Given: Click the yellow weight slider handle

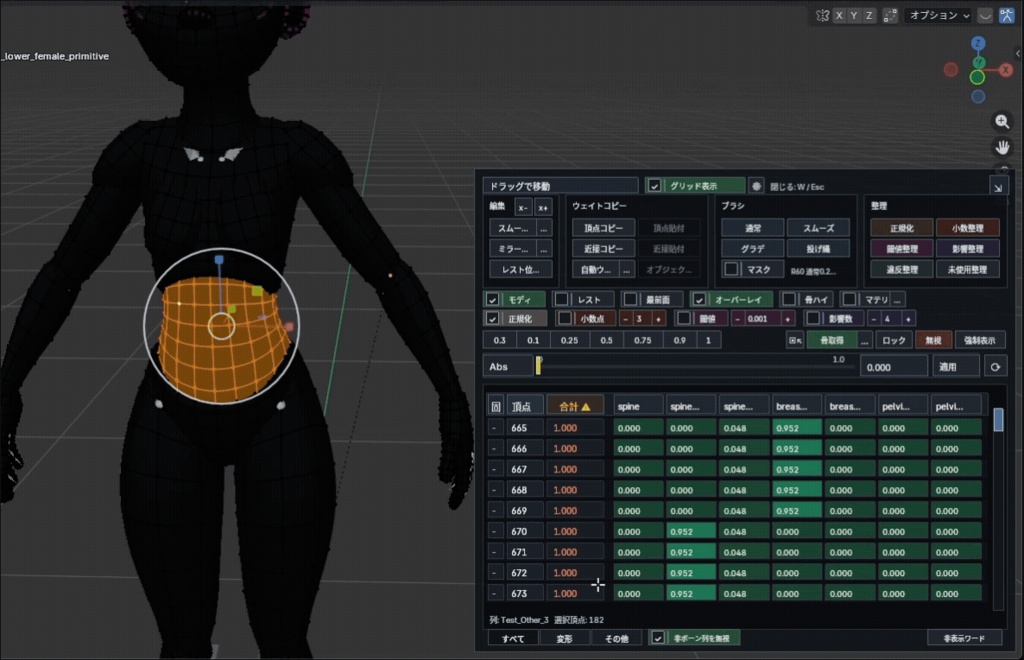Looking at the screenshot, I should [x=538, y=366].
